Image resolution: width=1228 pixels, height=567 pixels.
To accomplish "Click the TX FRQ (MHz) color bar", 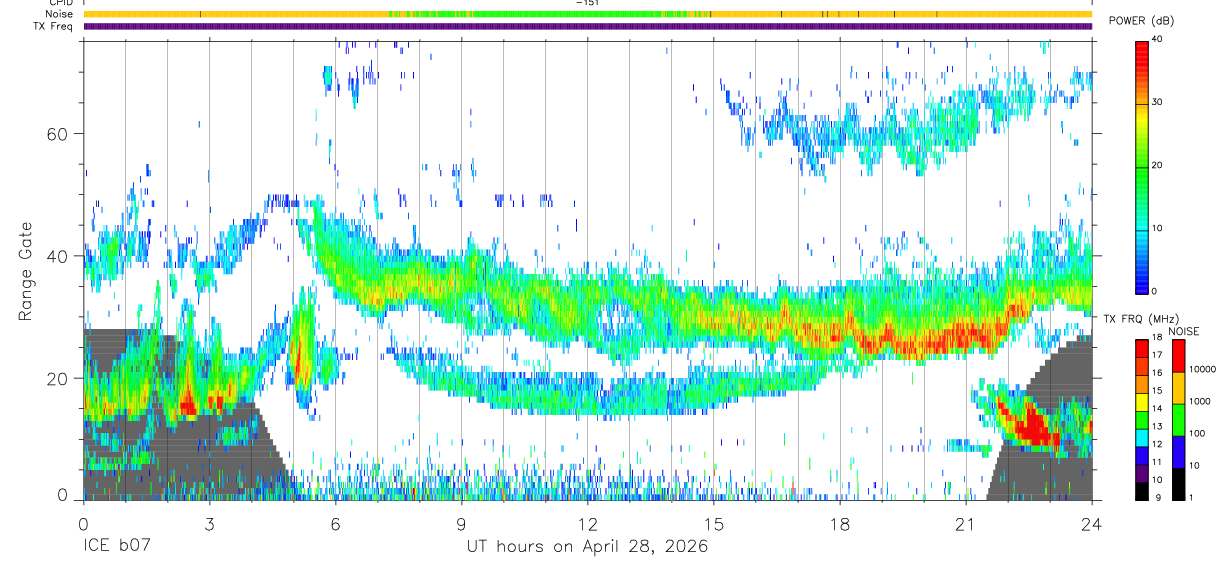I will pos(1142,420).
